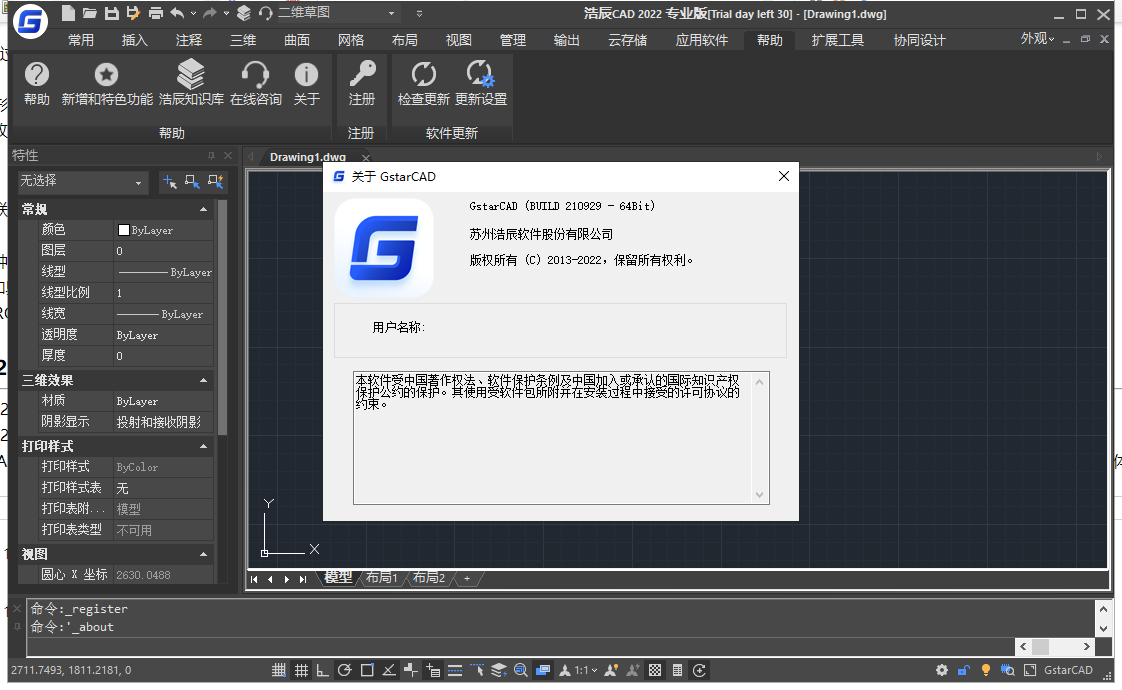
Task: Toggle transparency checkerboard icon in status bar
Action: coord(655,670)
